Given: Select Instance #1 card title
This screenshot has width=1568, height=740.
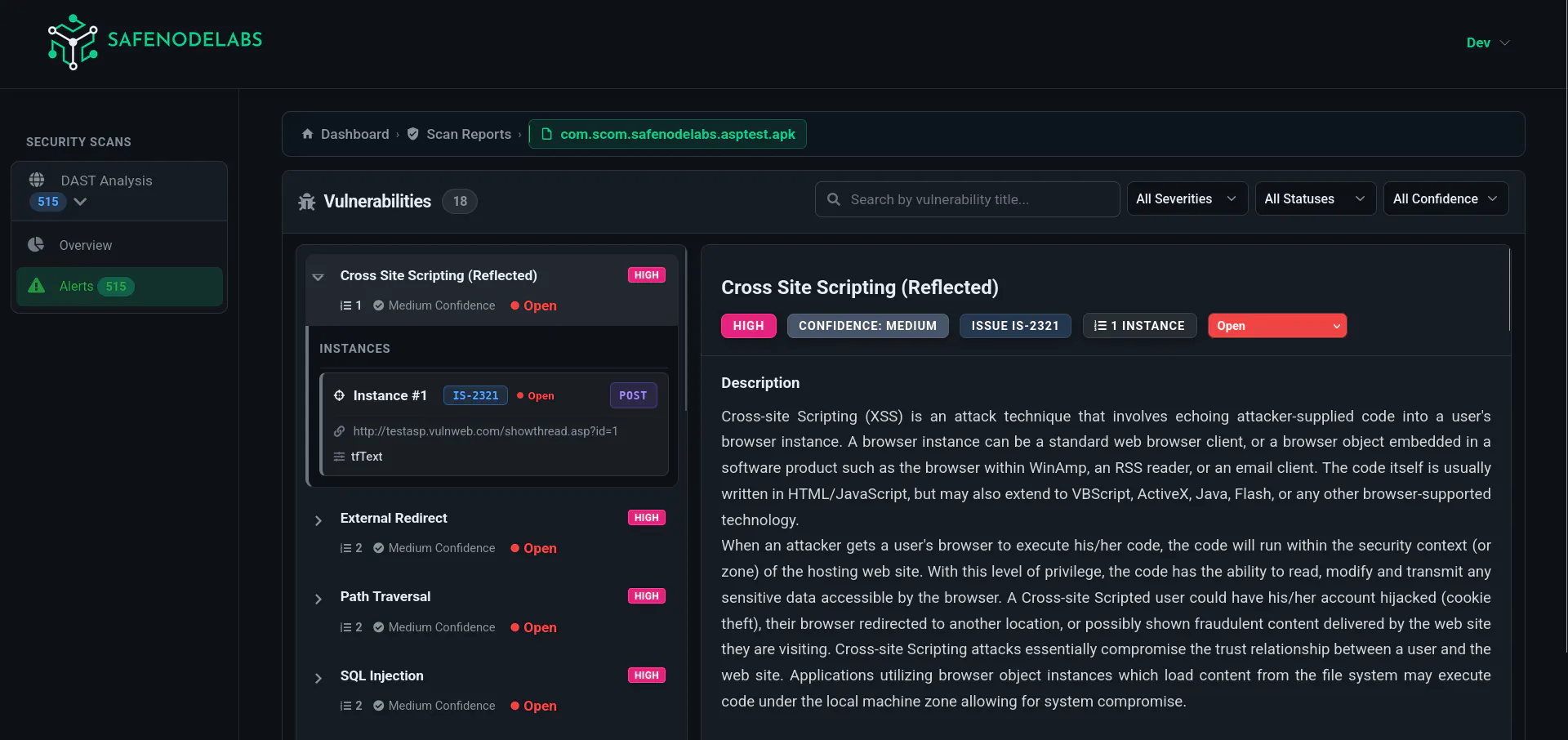Looking at the screenshot, I should [x=390, y=395].
